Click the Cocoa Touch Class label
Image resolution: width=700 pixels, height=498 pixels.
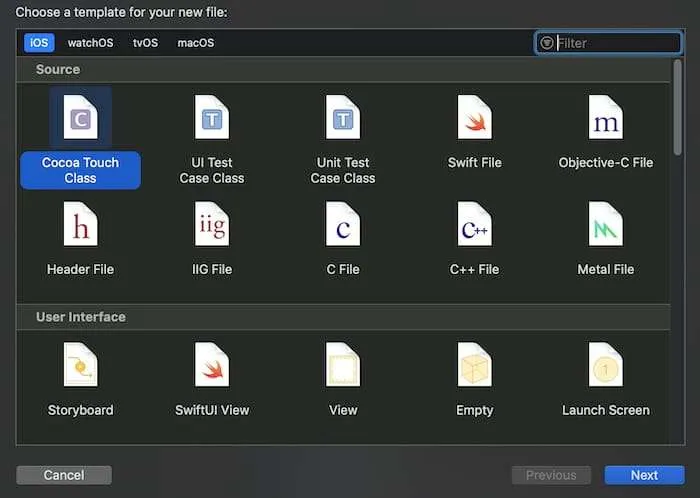pyautogui.click(x=80, y=170)
